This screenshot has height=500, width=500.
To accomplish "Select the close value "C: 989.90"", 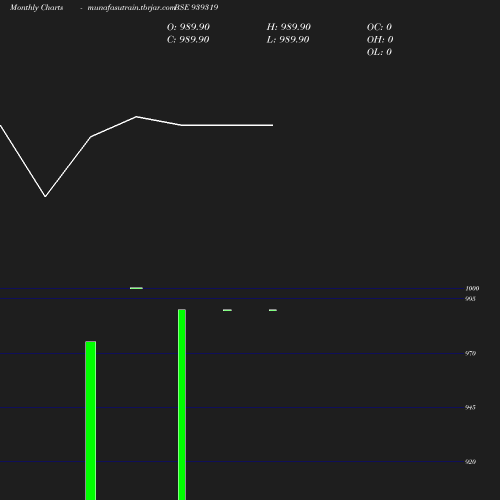I will [x=188, y=40].
